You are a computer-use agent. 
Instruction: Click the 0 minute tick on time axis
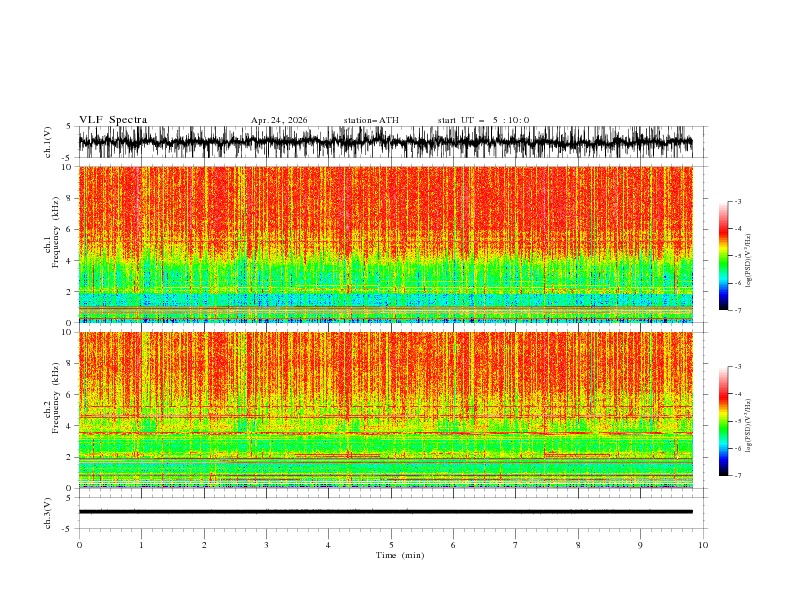click(x=79, y=545)
